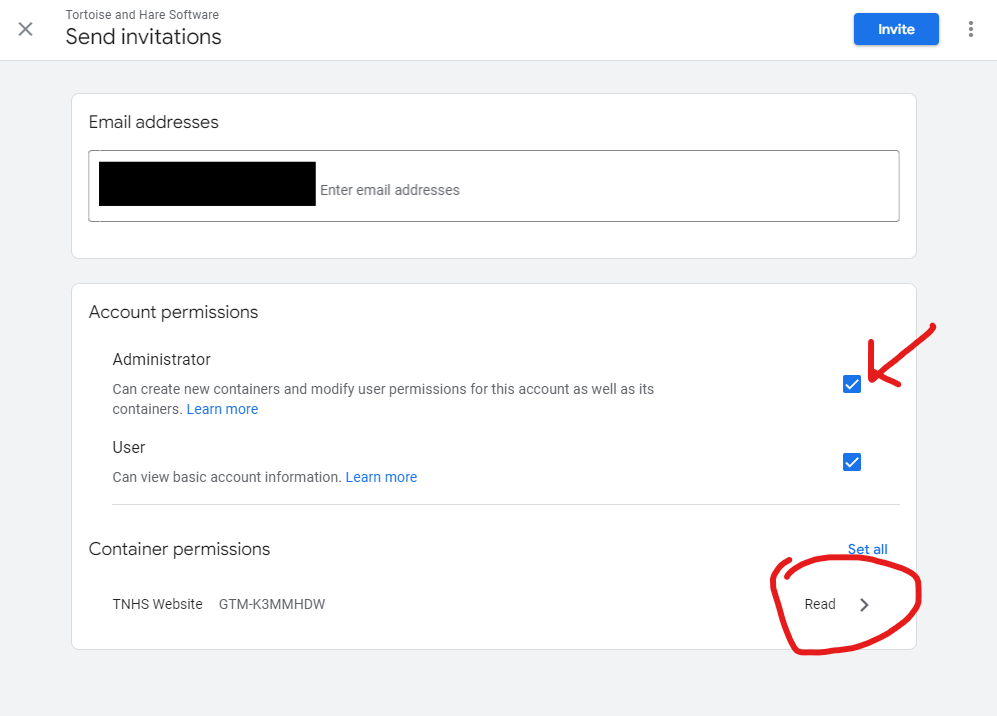Disable the User account permission
This screenshot has height=716, width=997.
click(851, 461)
